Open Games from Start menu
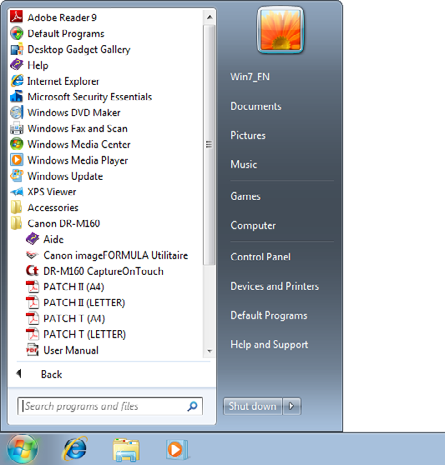445x465 pixels. click(245, 196)
